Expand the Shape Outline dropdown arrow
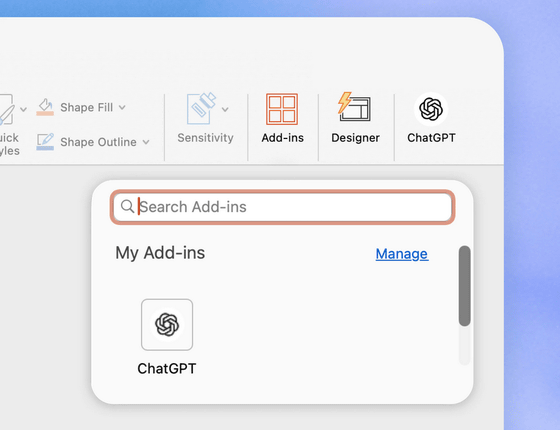The image size is (560, 430). [146, 142]
